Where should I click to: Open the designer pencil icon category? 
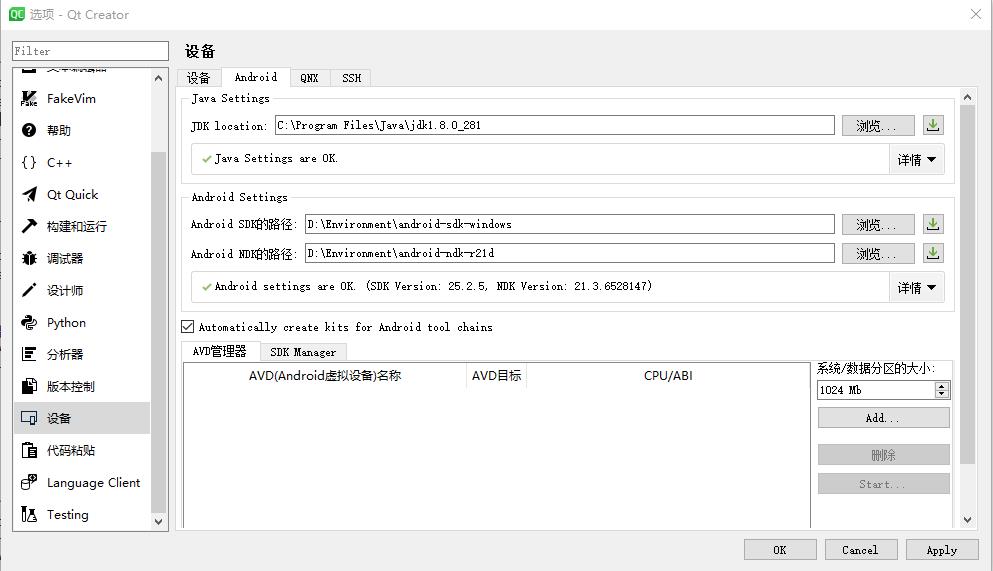29,290
